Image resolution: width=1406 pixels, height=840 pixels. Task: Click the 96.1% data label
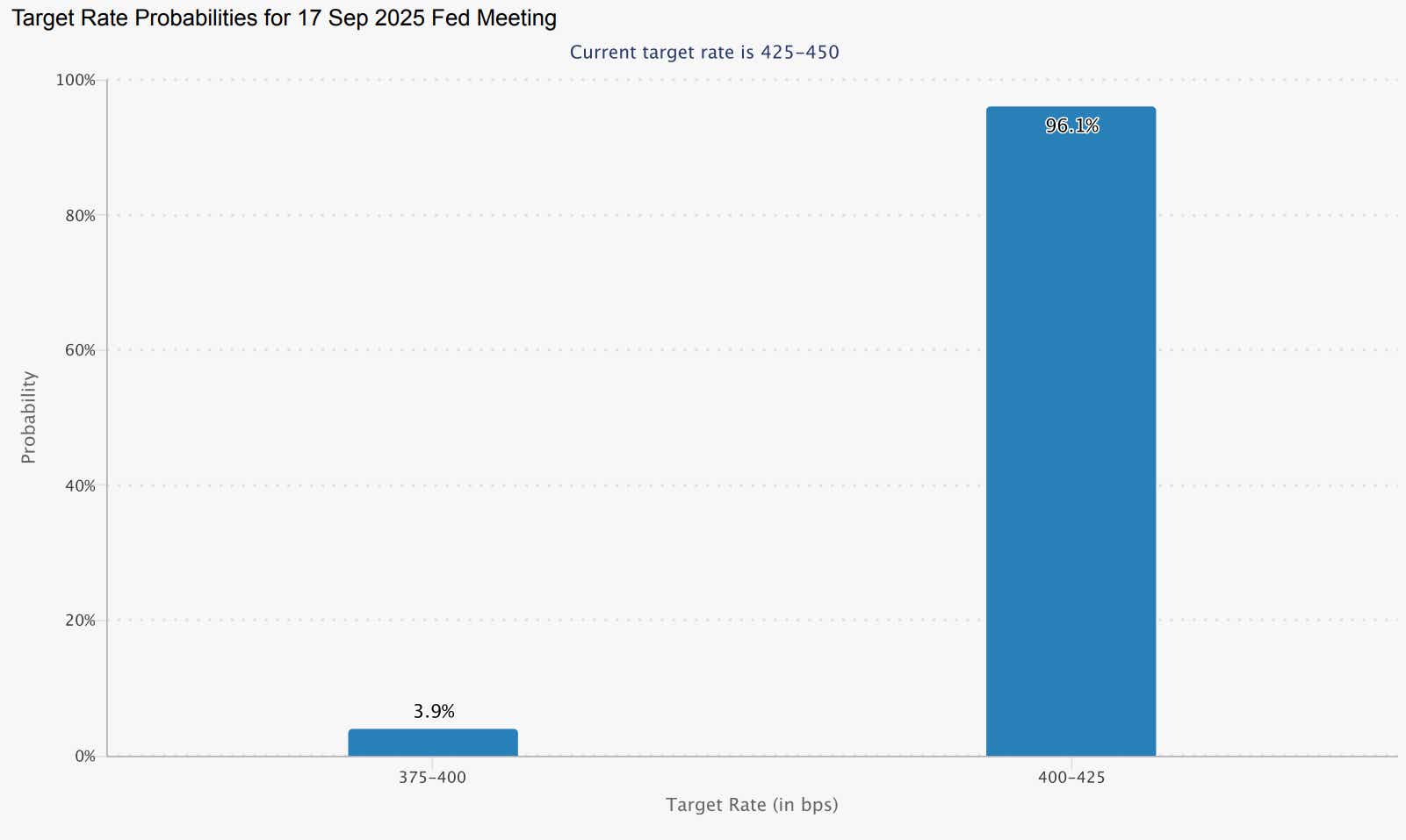(x=1071, y=126)
